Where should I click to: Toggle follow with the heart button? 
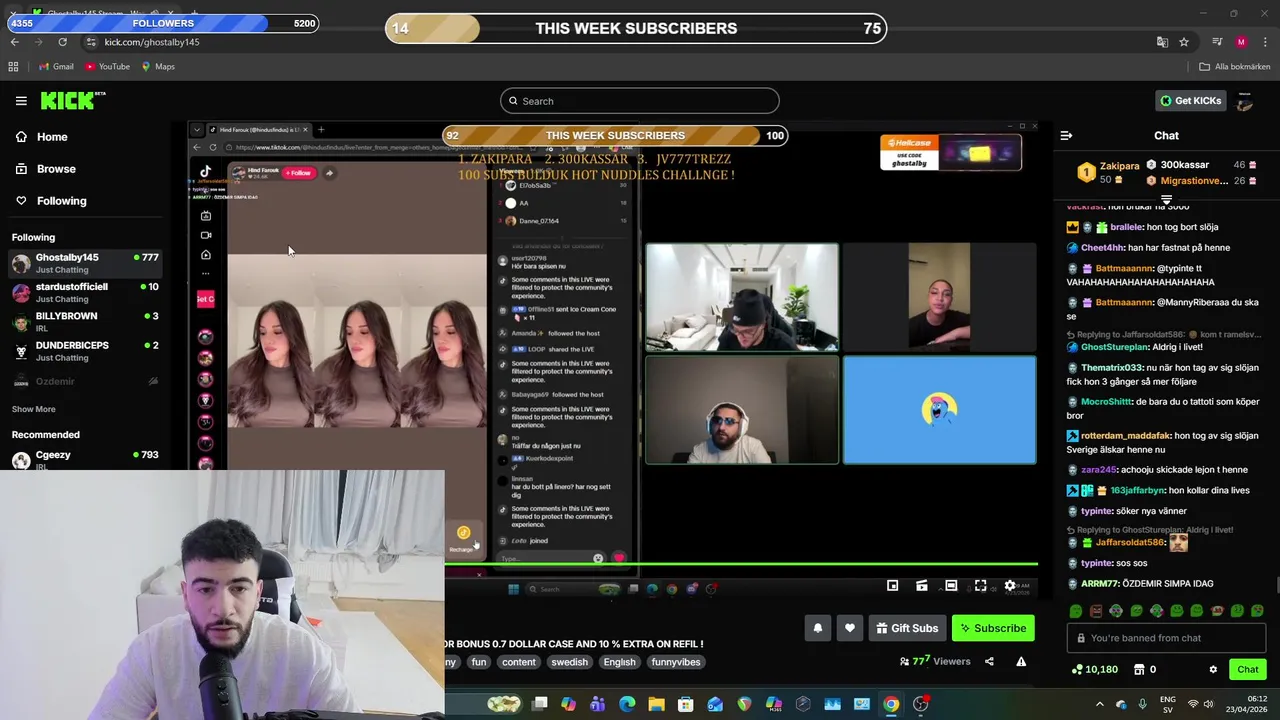pos(850,628)
